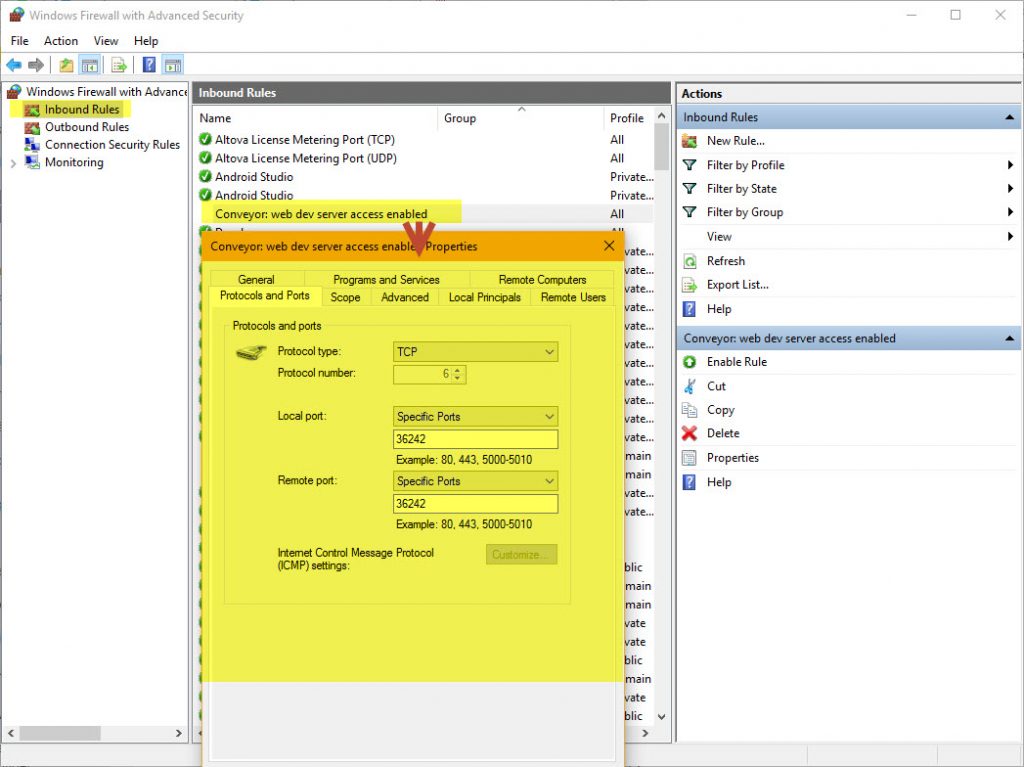Open the Action menu
The image size is (1024, 767).
pyautogui.click(x=61, y=41)
